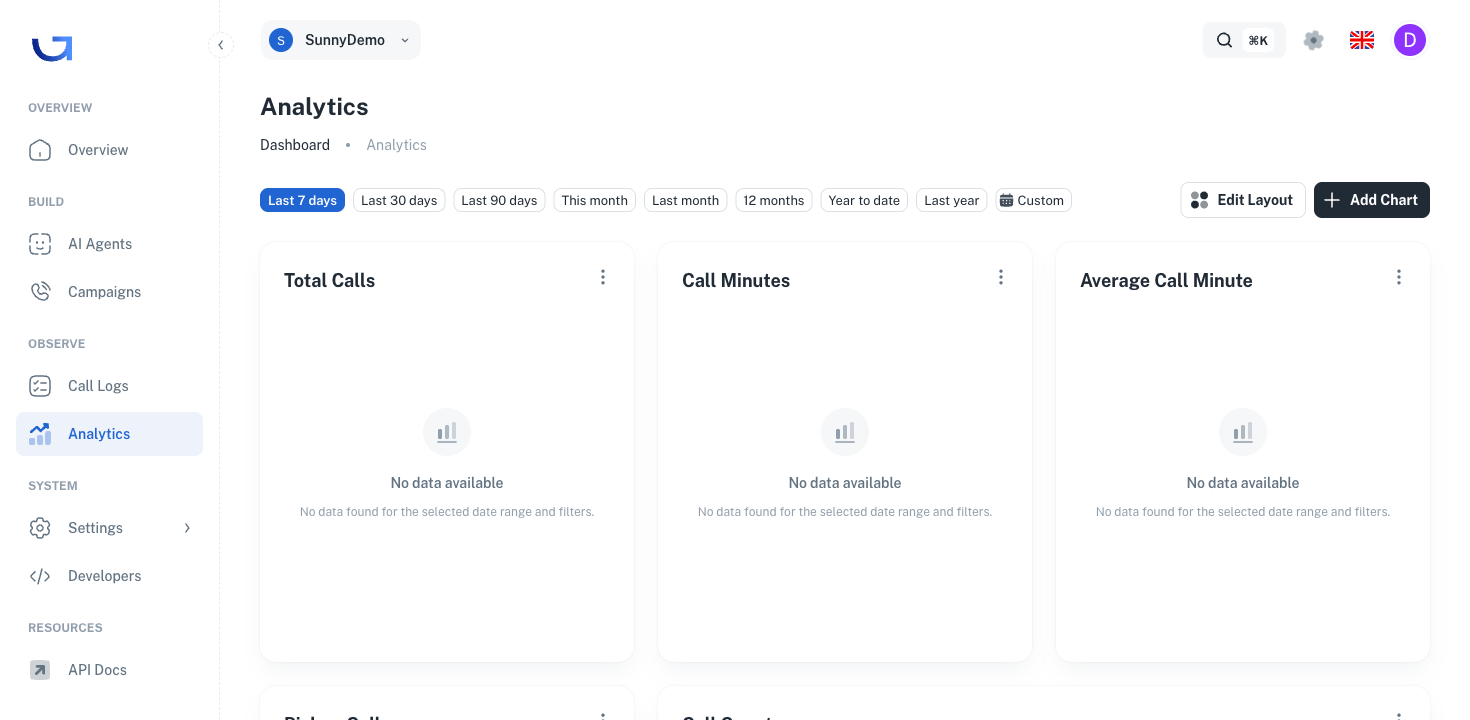
Task: Click the Edit Layout button
Action: (x=1243, y=200)
